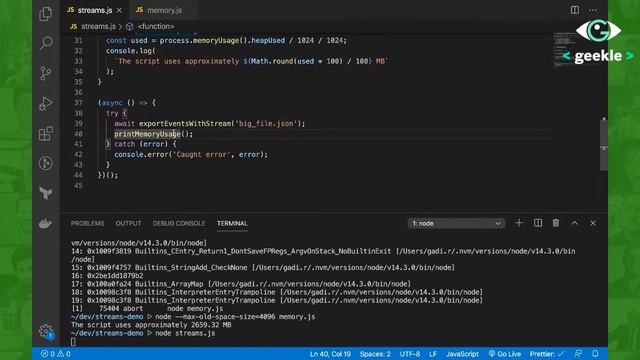Click the code minimap
This screenshot has width=640, height=360.
coord(576,50)
